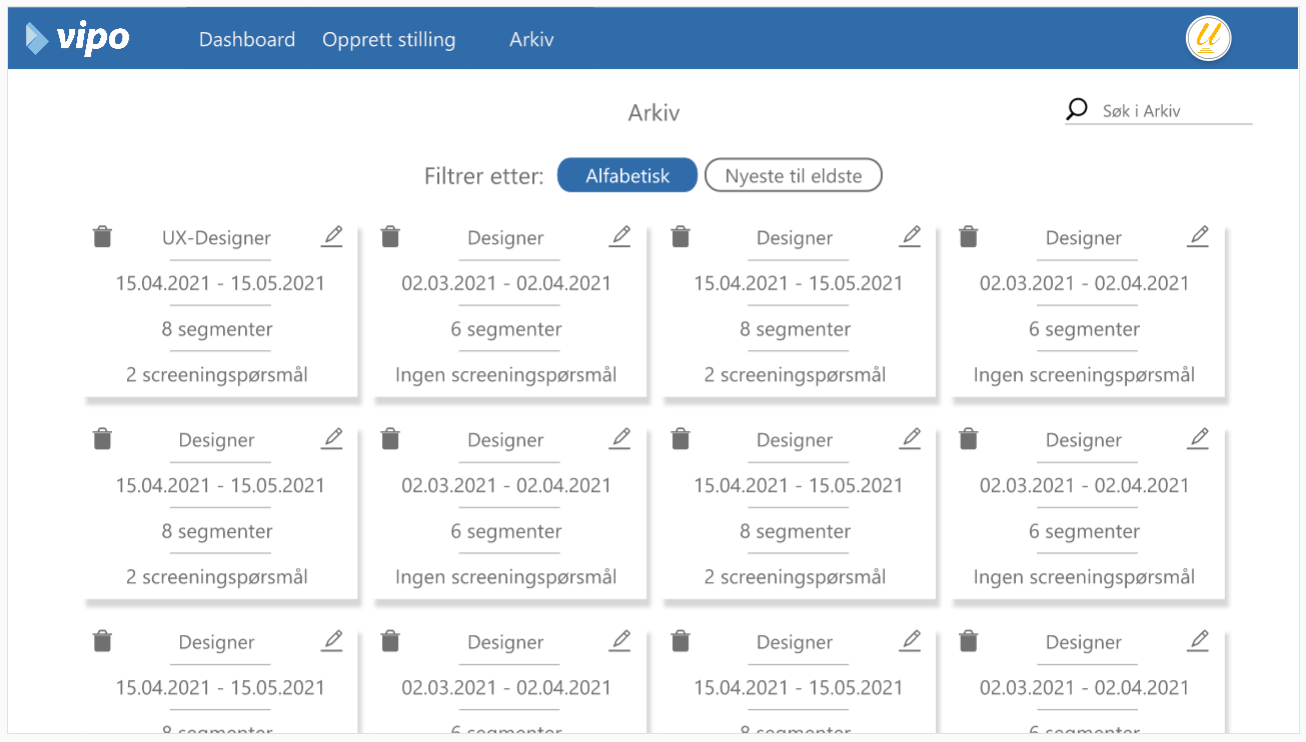Click the search magnifier icon
This screenshot has height=742, width=1306.
click(x=1077, y=110)
